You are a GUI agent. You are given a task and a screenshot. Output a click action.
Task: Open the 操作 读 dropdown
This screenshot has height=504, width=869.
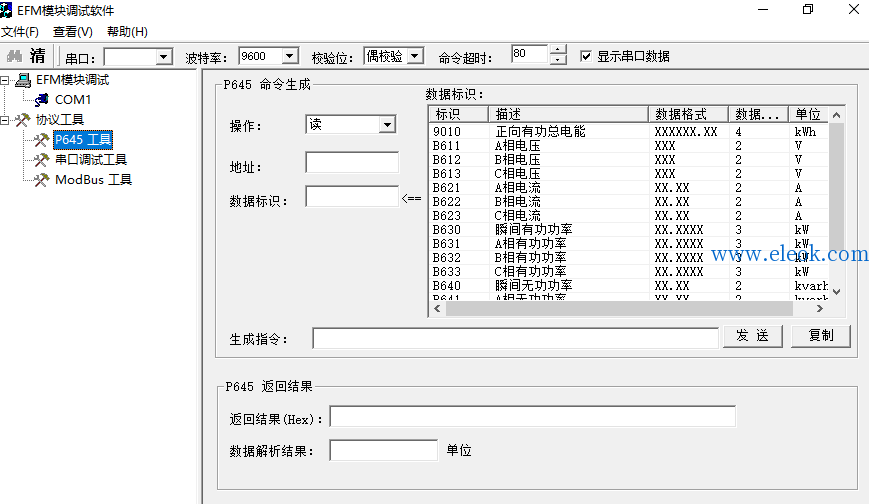pos(387,124)
